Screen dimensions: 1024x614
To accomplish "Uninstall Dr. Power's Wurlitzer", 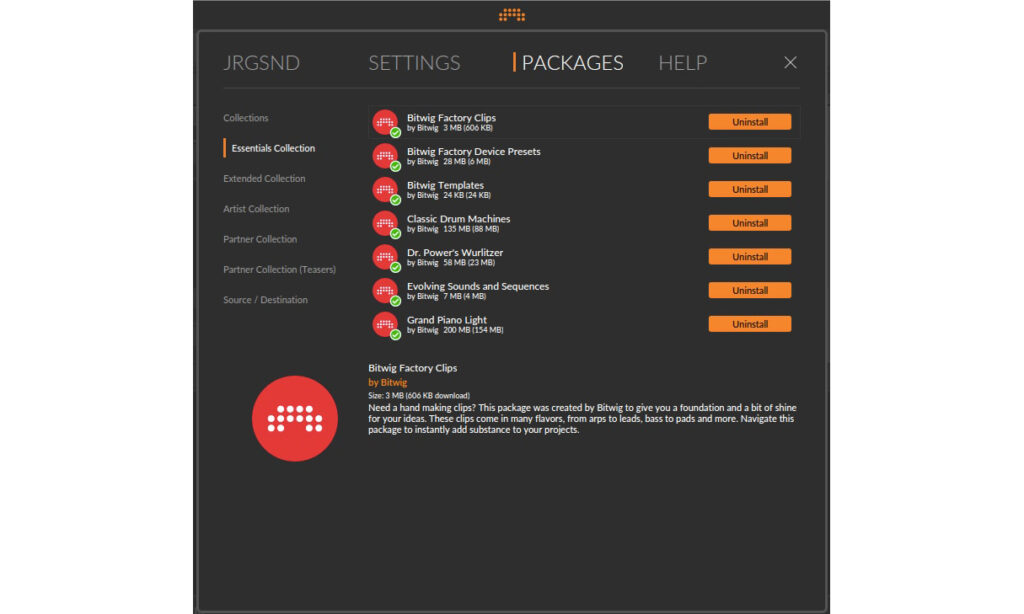I will [750, 257].
